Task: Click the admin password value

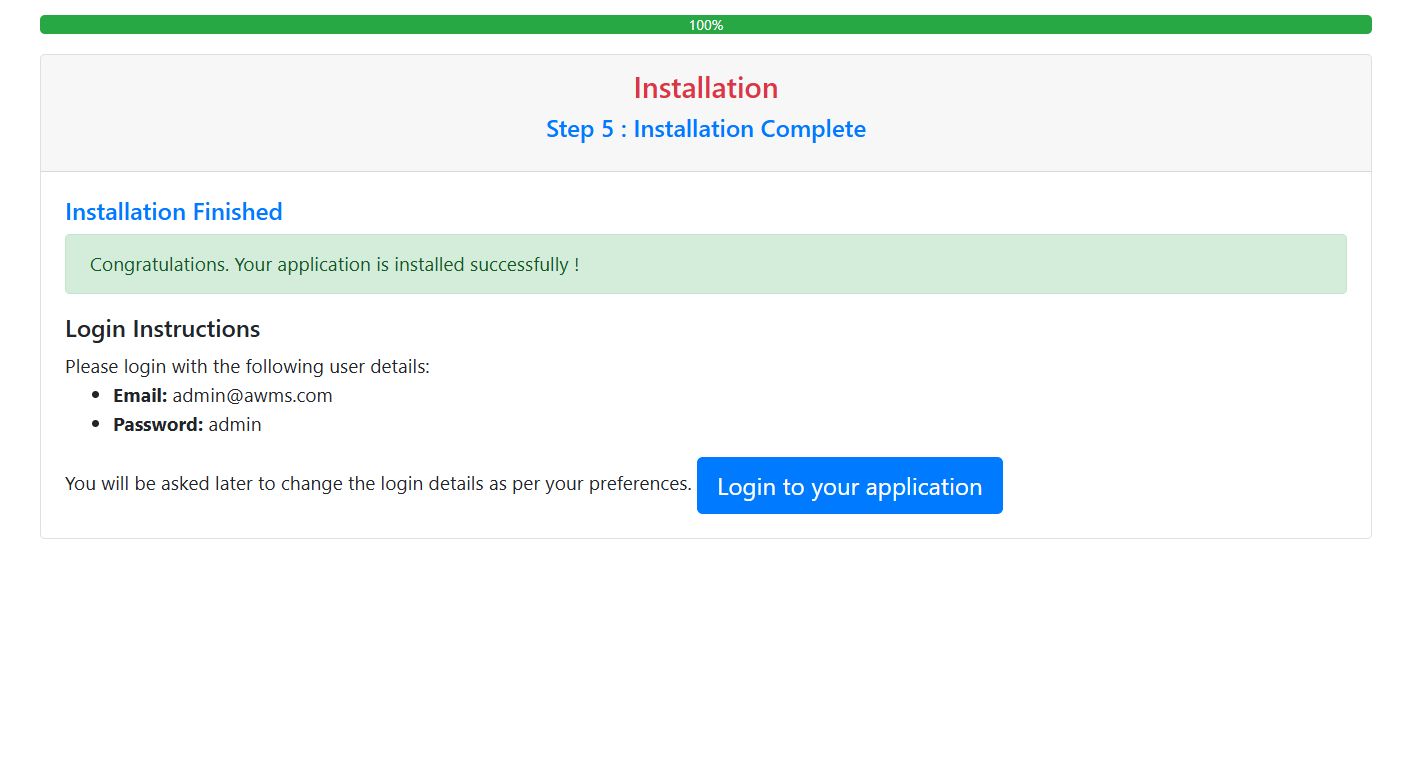Action: (235, 425)
